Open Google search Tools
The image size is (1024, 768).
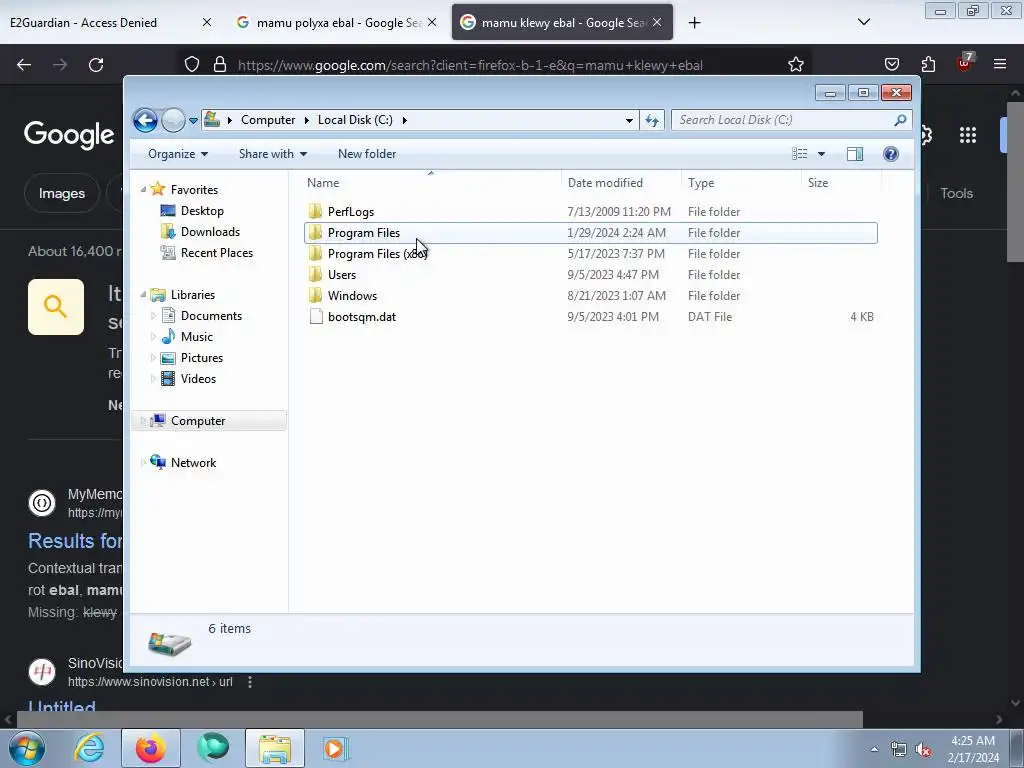(956, 194)
